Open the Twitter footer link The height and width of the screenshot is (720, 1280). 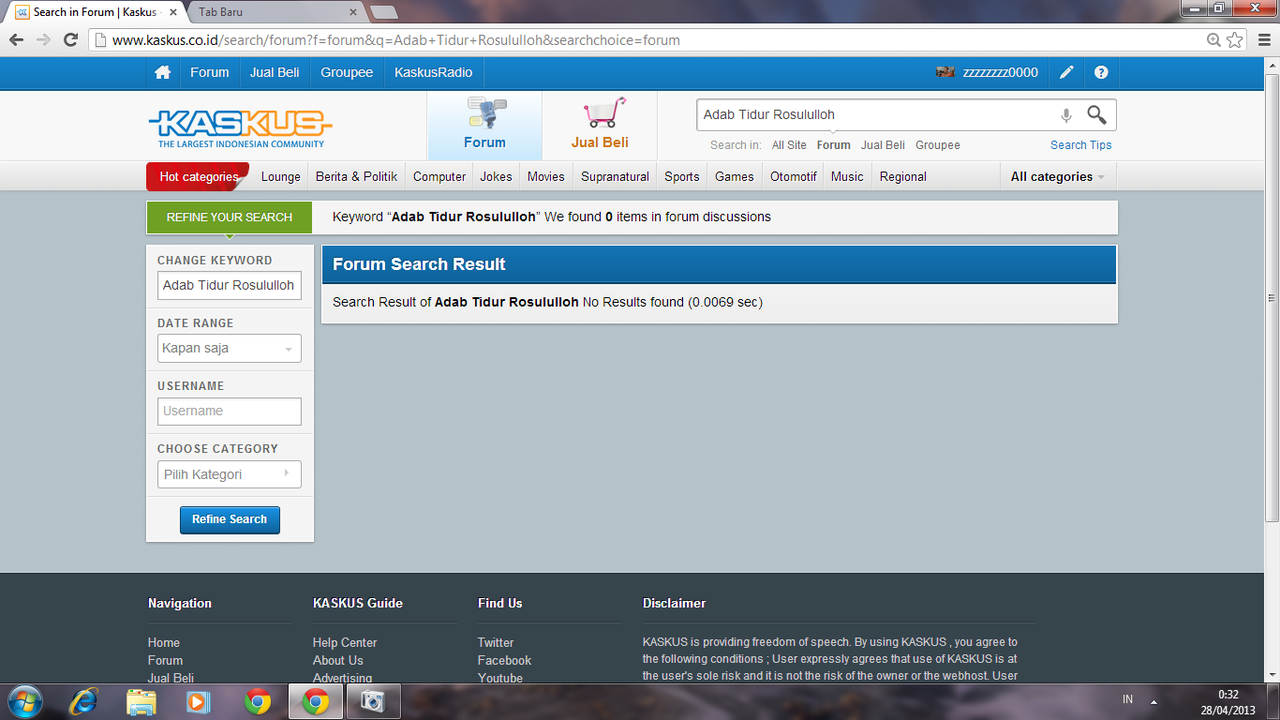496,643
